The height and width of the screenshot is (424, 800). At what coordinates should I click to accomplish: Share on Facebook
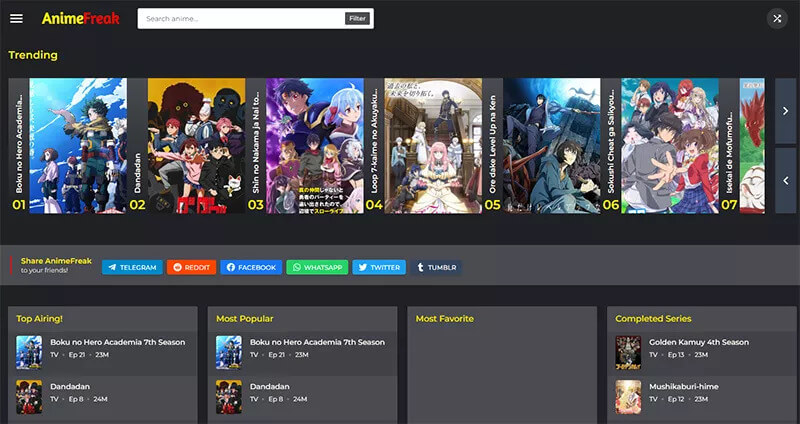click(x=251, y=267)
